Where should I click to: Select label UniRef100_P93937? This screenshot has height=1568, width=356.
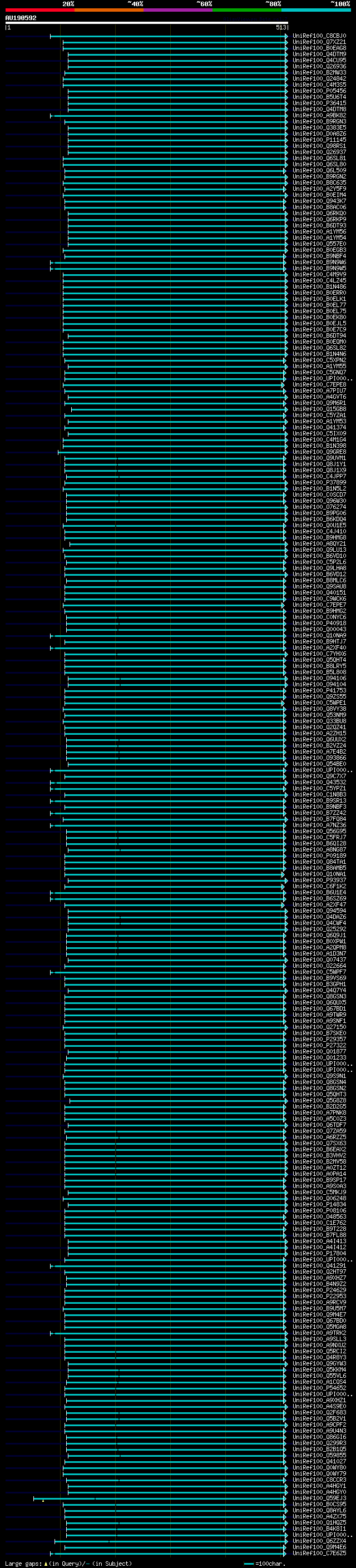pyautogui.click(x=319, y=880)
